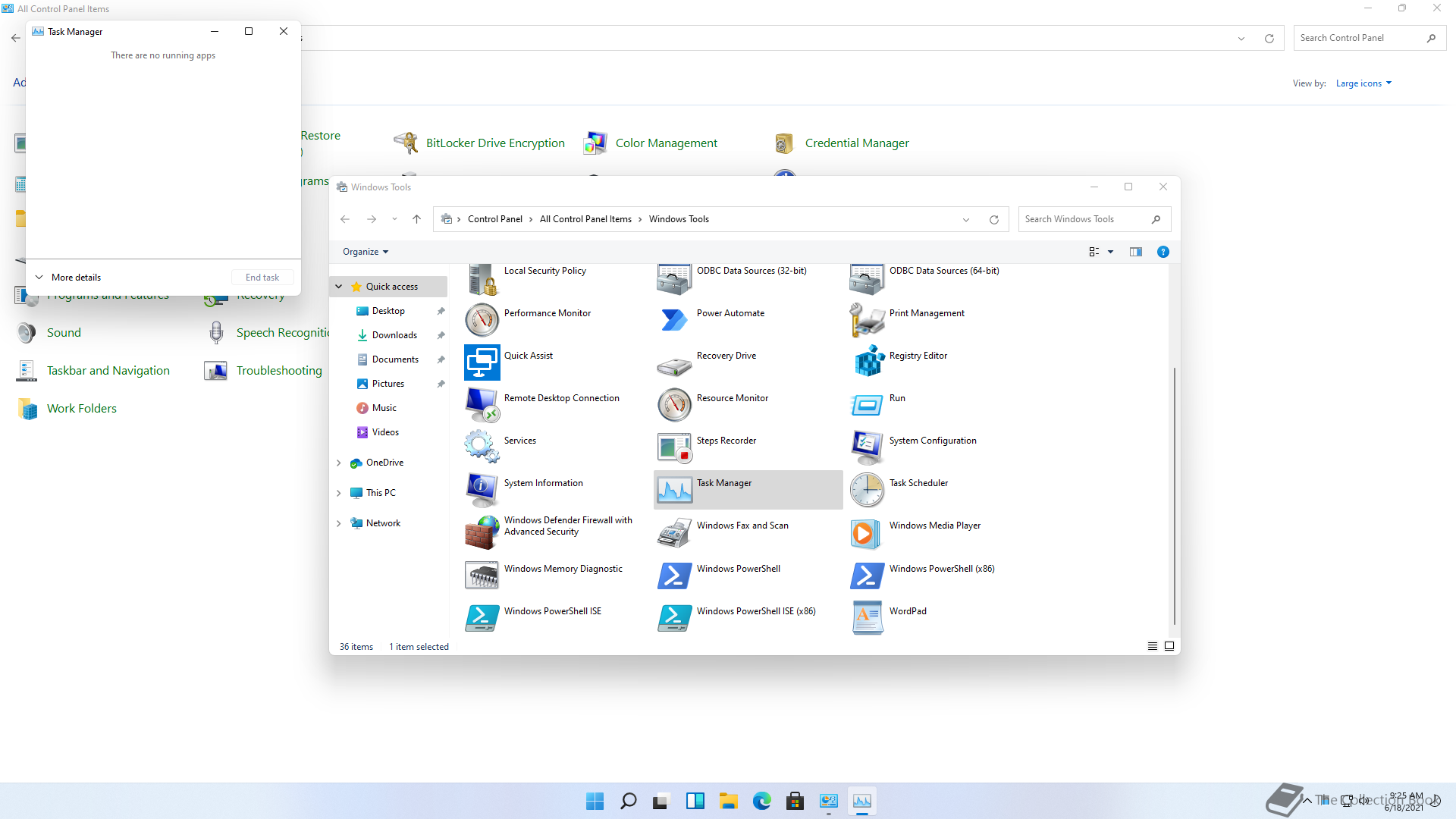Open the Print Management icon
Viewport: 1456px width, 819px height.
point(868,320)
